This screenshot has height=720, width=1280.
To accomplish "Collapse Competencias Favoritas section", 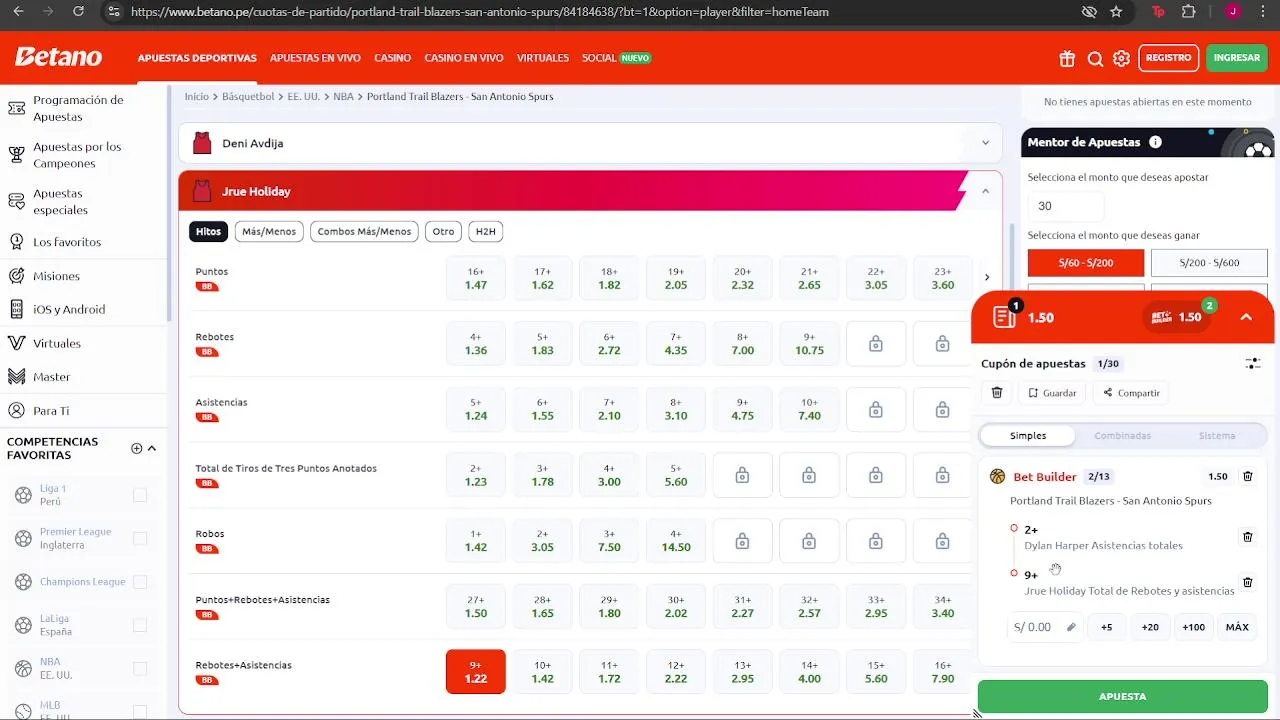I will click(x=152, y=448).
